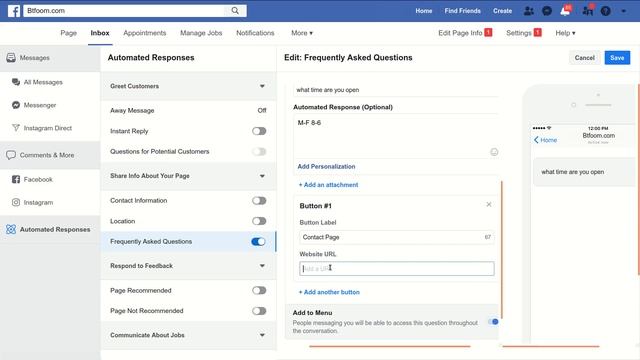Select the Inbox tab
This screenshot has height=360, width=640.
100,33
